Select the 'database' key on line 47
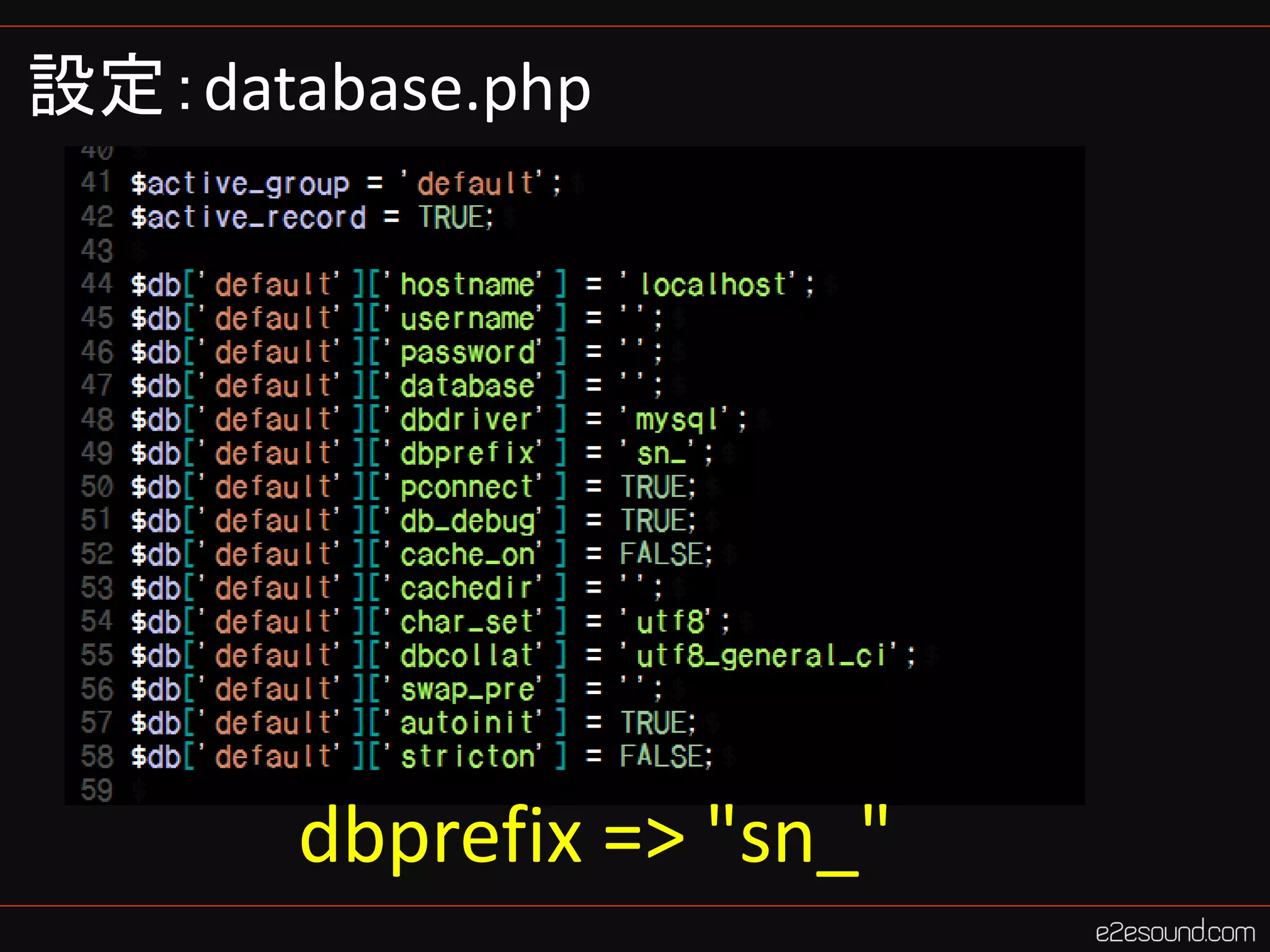Viewport: 1270px width, 952px height. [467, 386]
